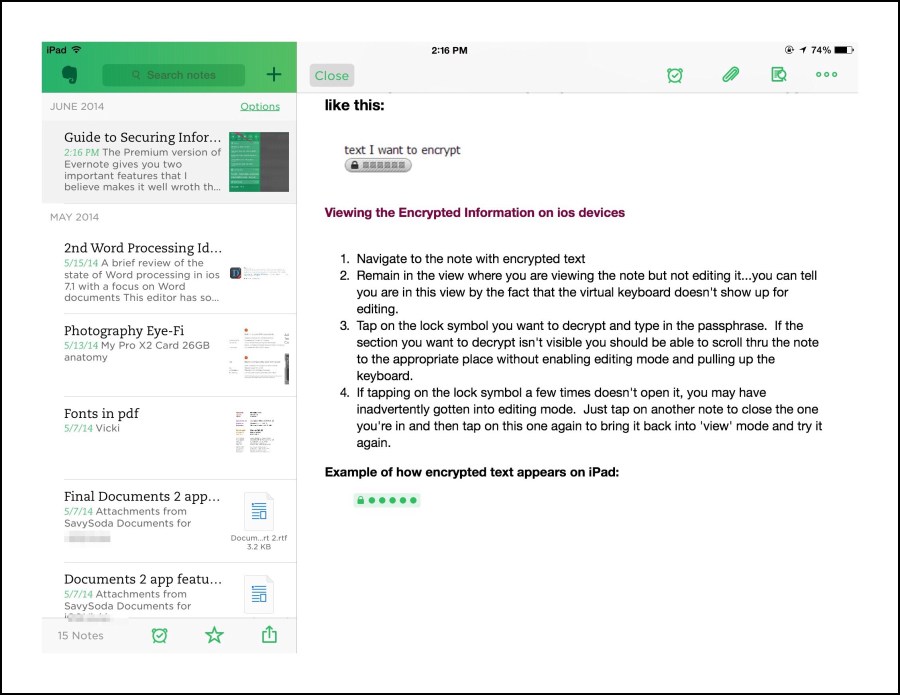Image resolution: width=900 pixels, height=695 pixels.
Task: Open the Options menu for June 2014
Action: point(260,107)
